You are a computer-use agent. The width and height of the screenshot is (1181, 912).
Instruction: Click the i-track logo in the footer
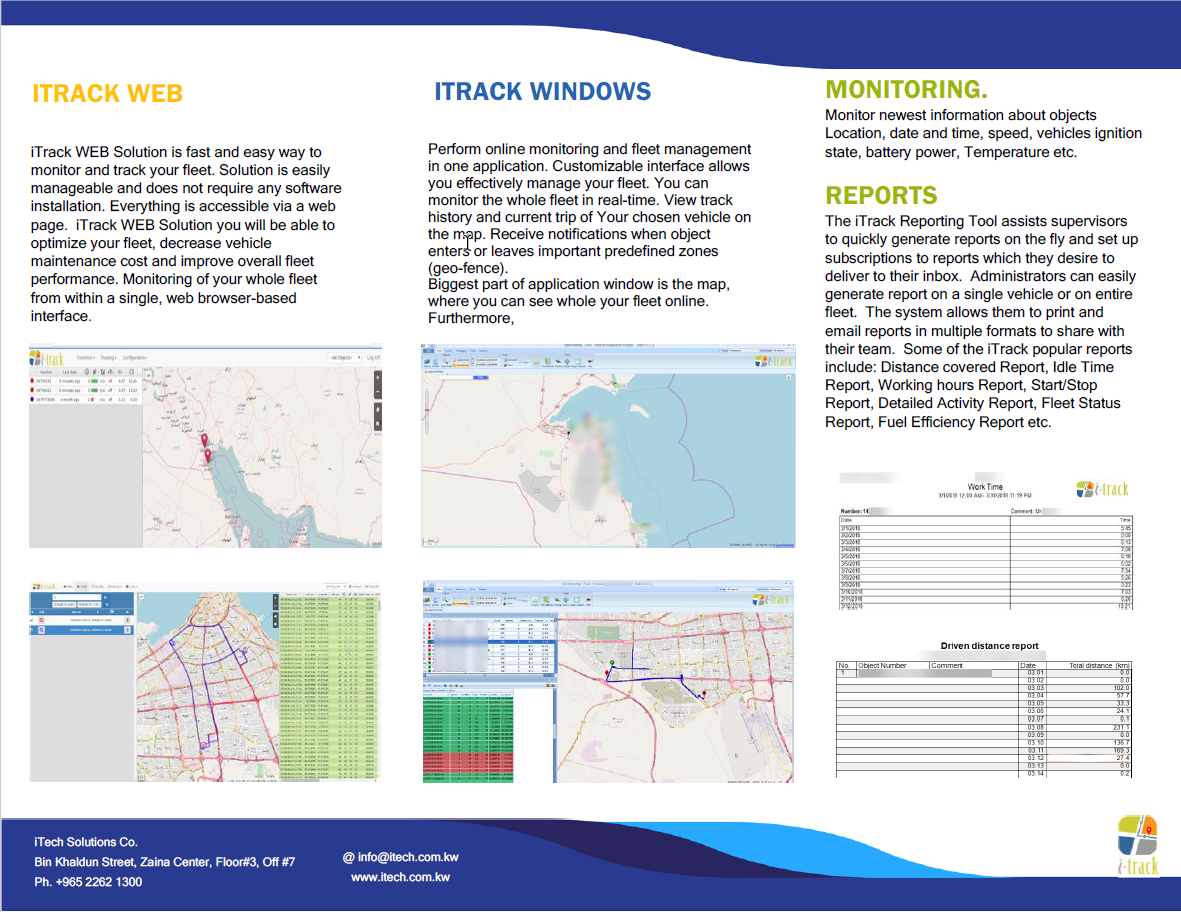tap(1137, 845)
